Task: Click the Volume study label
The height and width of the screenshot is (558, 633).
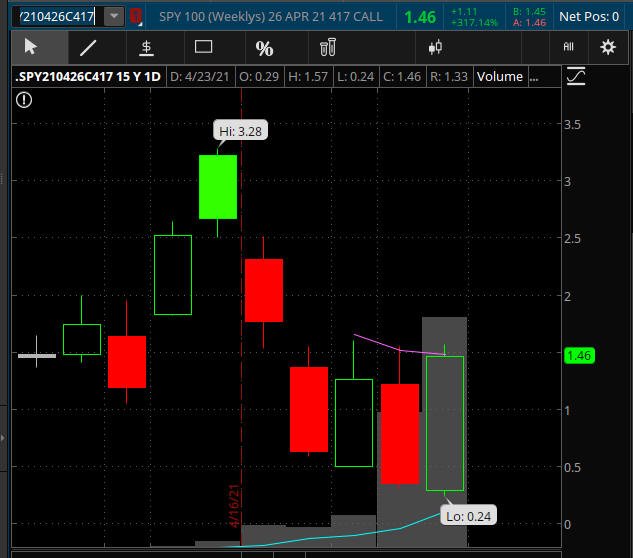Action: click(x=500, y=76)
